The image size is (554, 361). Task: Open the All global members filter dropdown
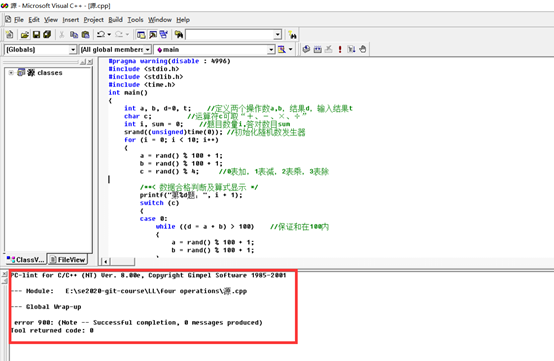[x=148, y=49]
